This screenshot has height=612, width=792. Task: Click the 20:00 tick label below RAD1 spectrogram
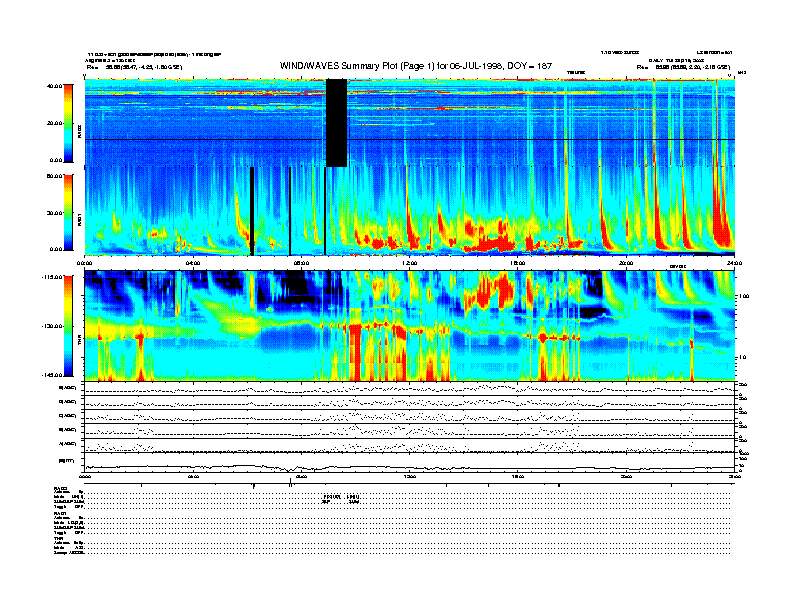coord(626,263)
